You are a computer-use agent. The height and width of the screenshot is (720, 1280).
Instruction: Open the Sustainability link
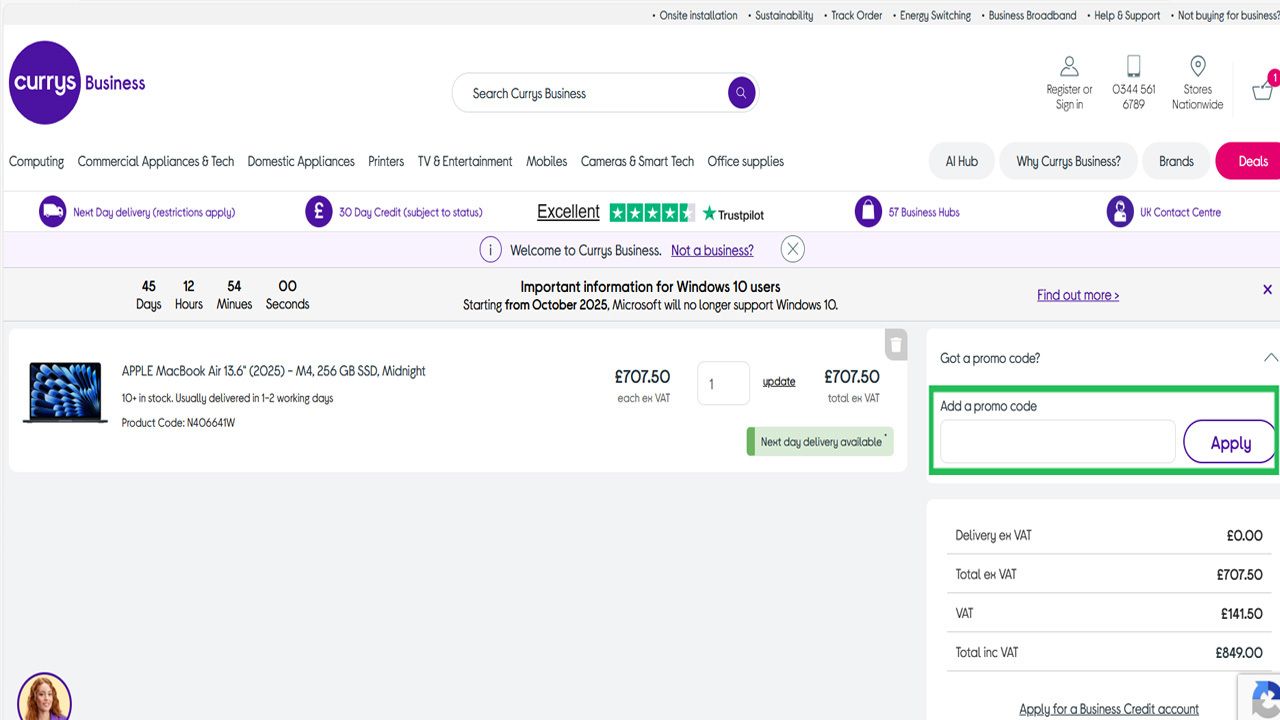[x=784, y=15]
